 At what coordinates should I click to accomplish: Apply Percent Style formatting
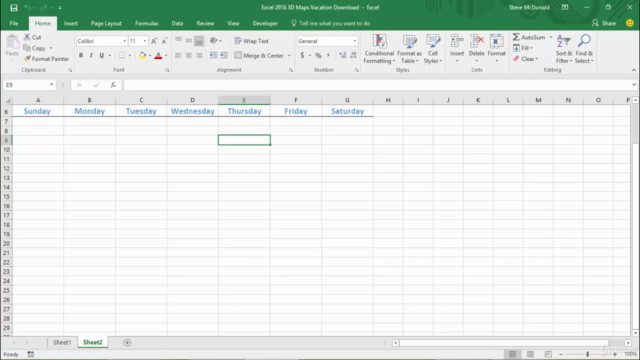click(318, 55)
